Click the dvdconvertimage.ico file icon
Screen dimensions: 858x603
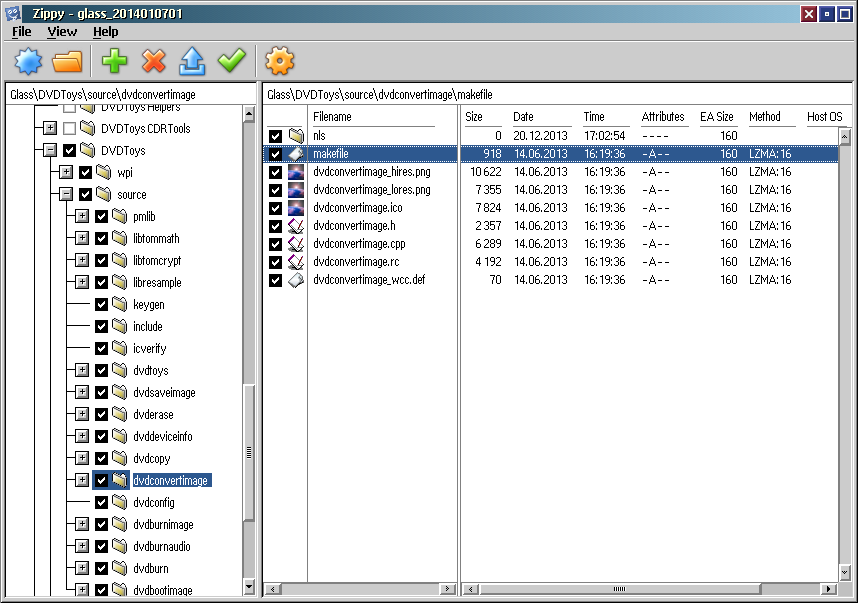coord(296,208)
